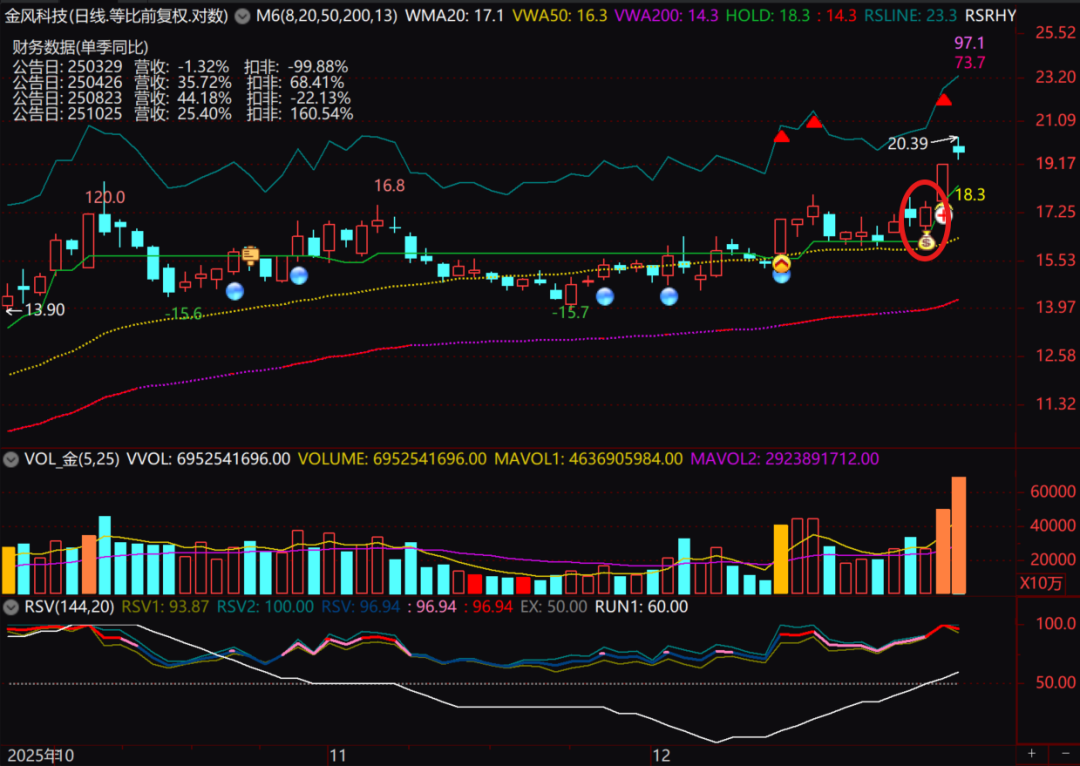Zoom in with the plus button
The height and width of the screenshot is (766, 1080).
pyautogui.click(x=1031, y=754)
